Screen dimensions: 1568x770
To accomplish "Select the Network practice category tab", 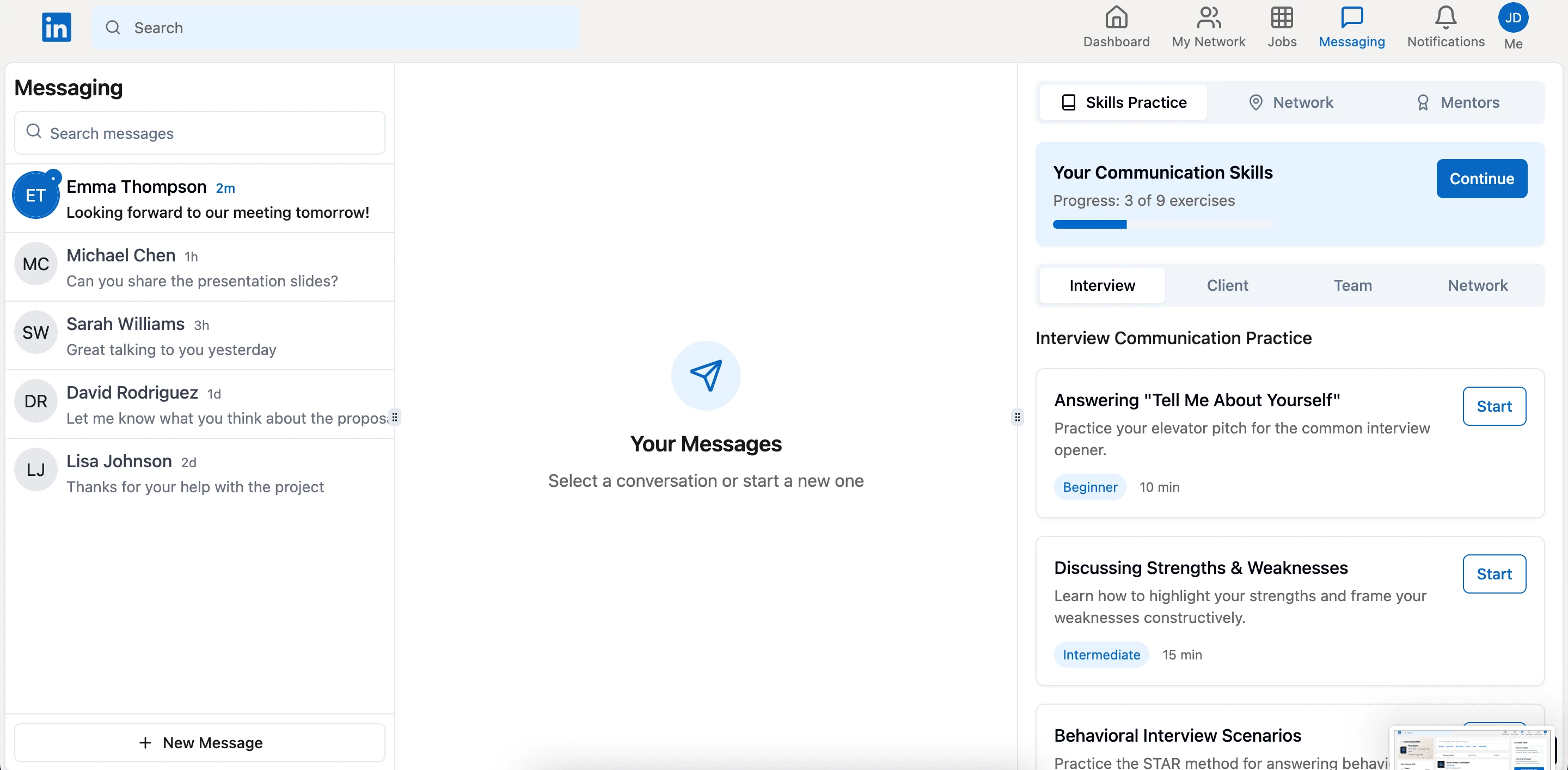I will pyautogui.click(x=1477, y=285).
